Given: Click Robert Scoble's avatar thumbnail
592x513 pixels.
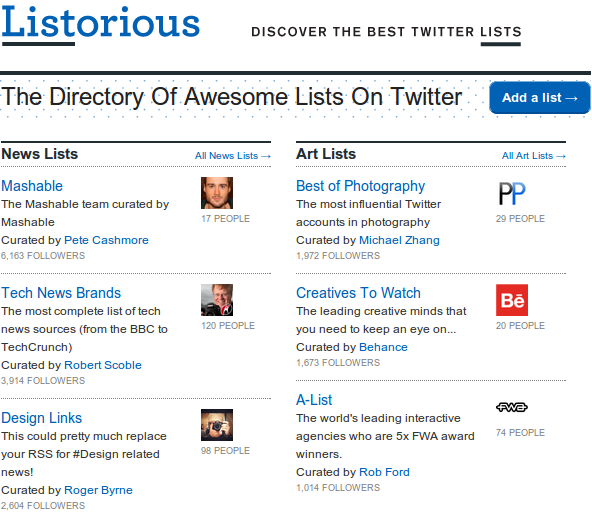Looking at the screenshot, I should coord(217,300).
